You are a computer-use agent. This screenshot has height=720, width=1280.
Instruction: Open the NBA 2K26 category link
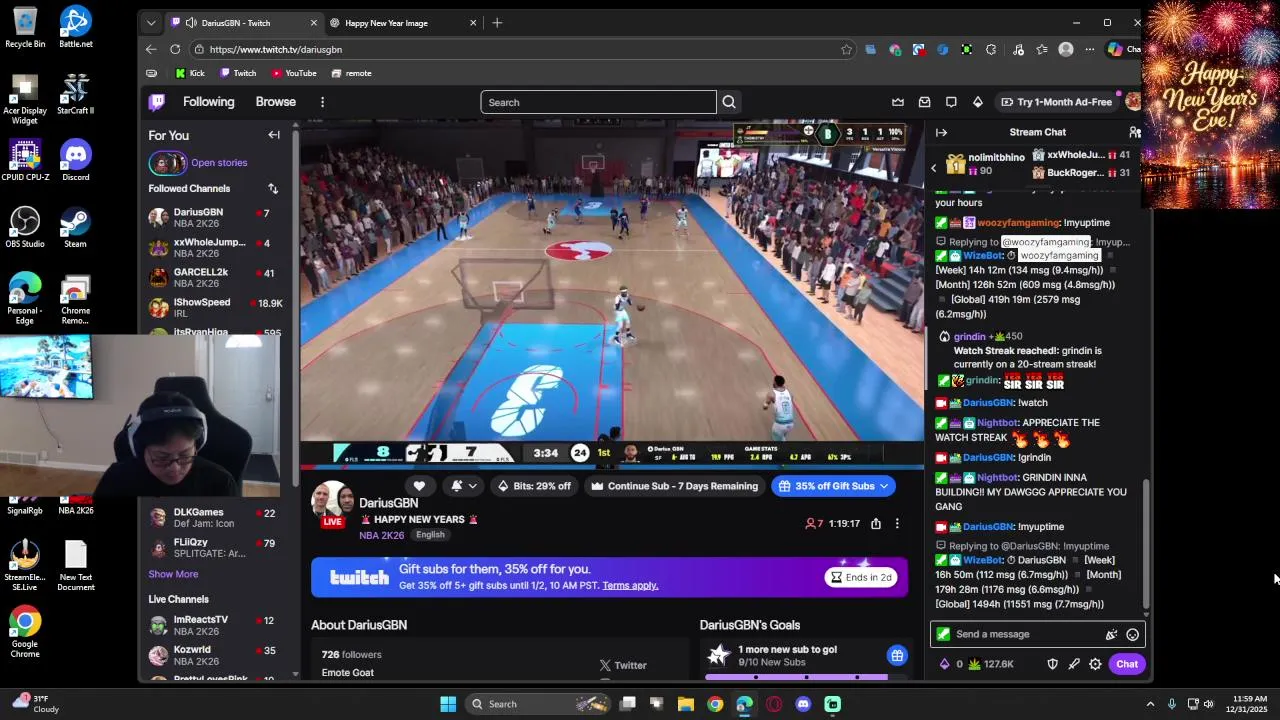tap(381, 535)
